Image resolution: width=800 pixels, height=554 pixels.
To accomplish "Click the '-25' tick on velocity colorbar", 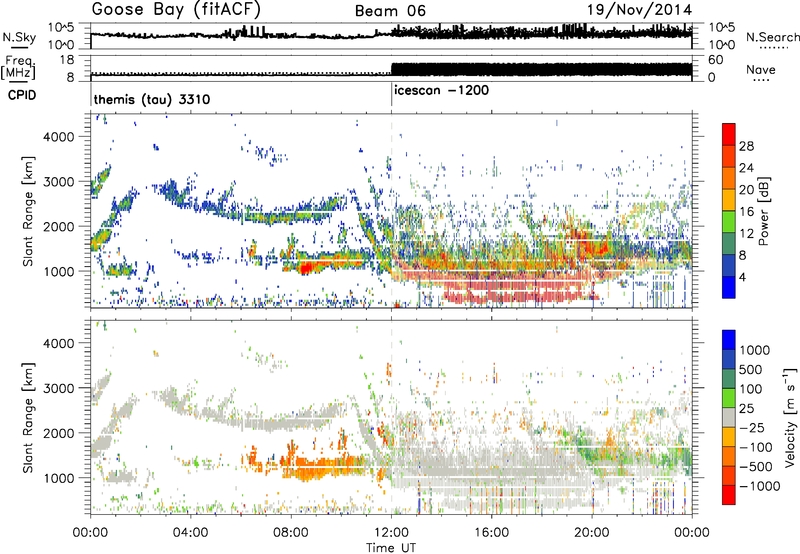I will click(x=753, y=427).
